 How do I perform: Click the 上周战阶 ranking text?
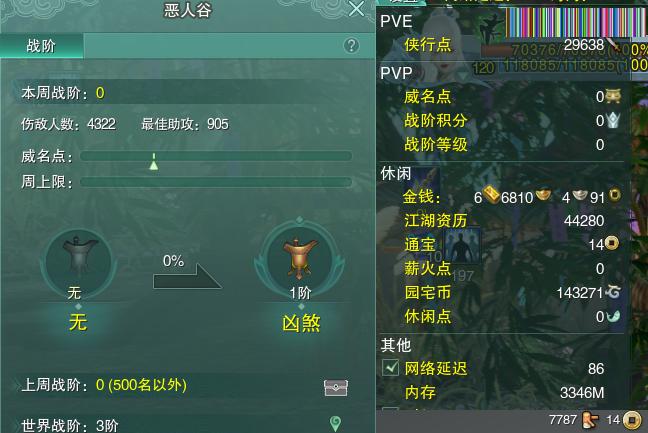[104, 385]
